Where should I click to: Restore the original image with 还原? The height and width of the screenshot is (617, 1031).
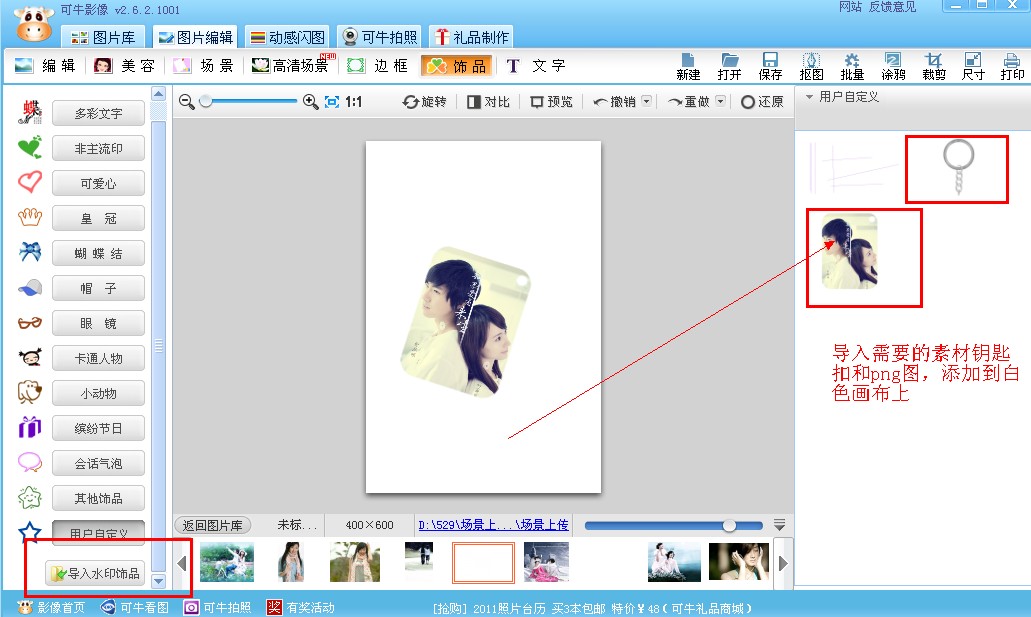pyautogui.click(x=762, y=102)
